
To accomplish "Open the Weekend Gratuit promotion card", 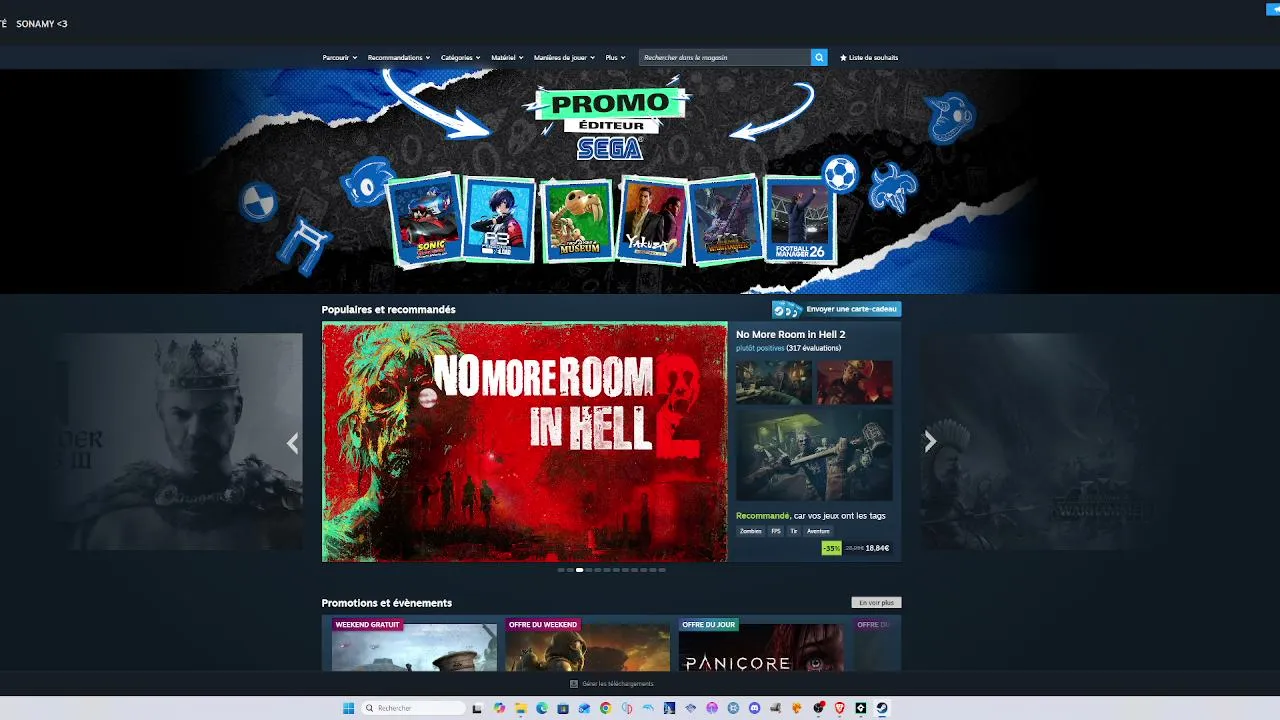I will pyautogui.click(x=414, y=645).
